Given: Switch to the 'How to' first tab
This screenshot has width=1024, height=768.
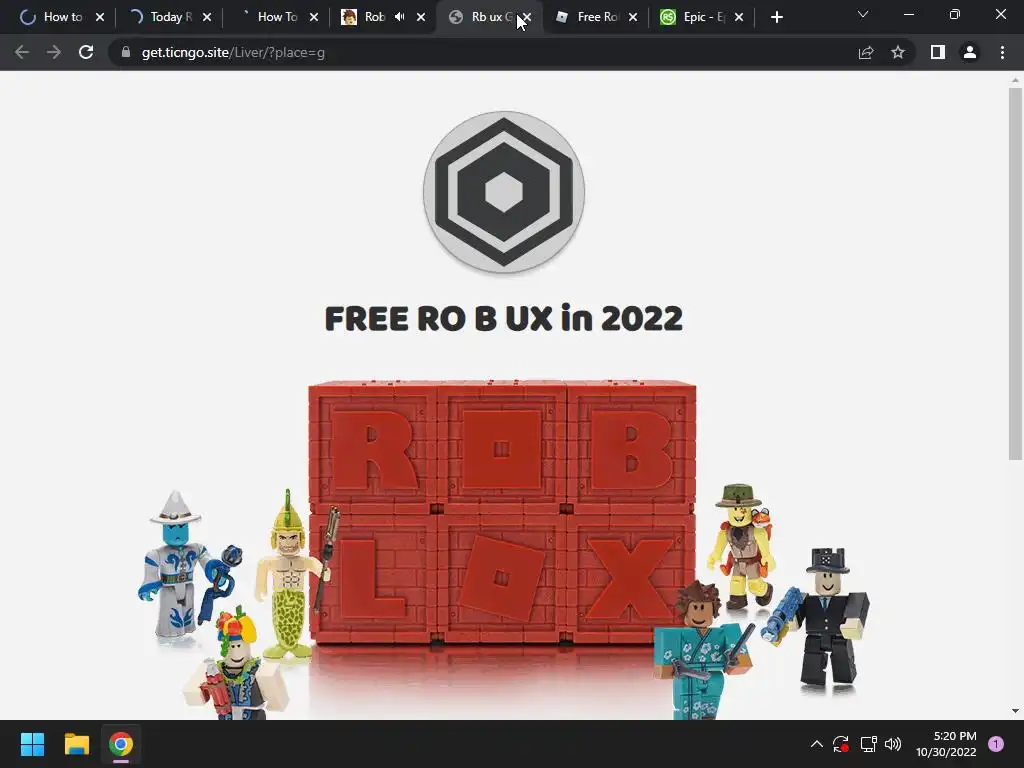Looking at the screenshot, I should (56, 17).
